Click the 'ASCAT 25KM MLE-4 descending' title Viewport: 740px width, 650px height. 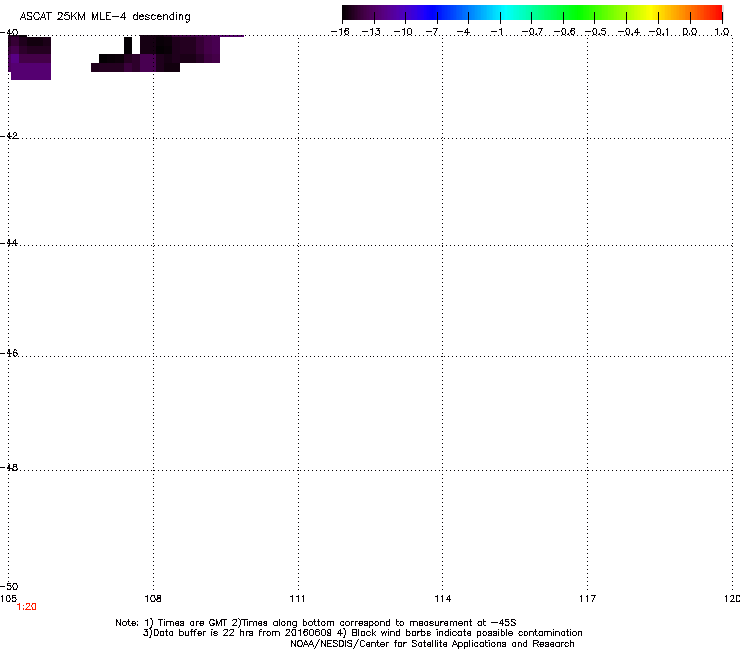(105, 17)
